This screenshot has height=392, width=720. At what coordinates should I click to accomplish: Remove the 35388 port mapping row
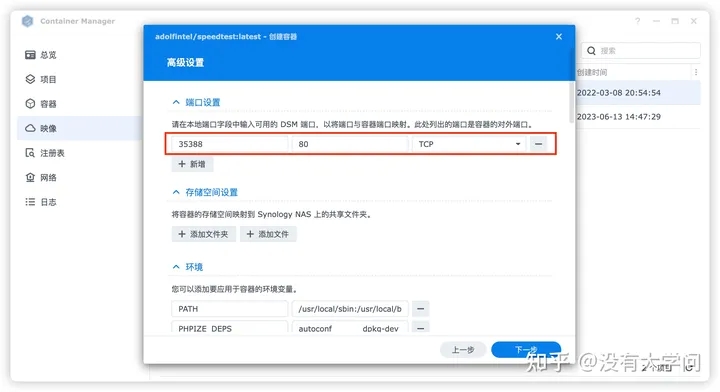(x=539, y=144)
